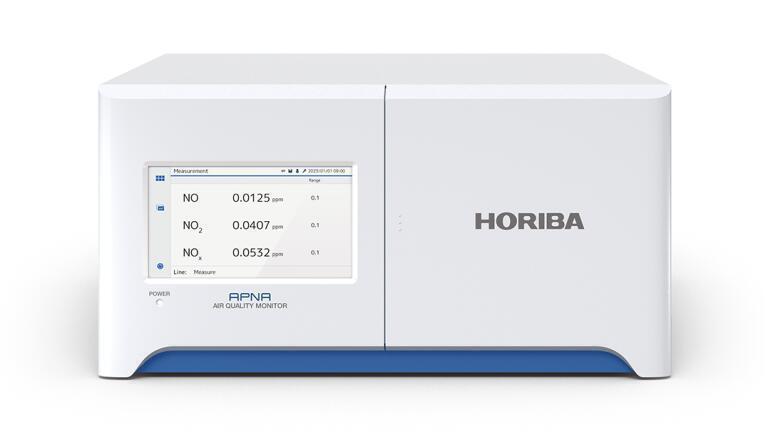Tap the second status icon, left of the USB-shaped icon
The width and height of the screenshot is (768, 432).
[x=290, y=171]
